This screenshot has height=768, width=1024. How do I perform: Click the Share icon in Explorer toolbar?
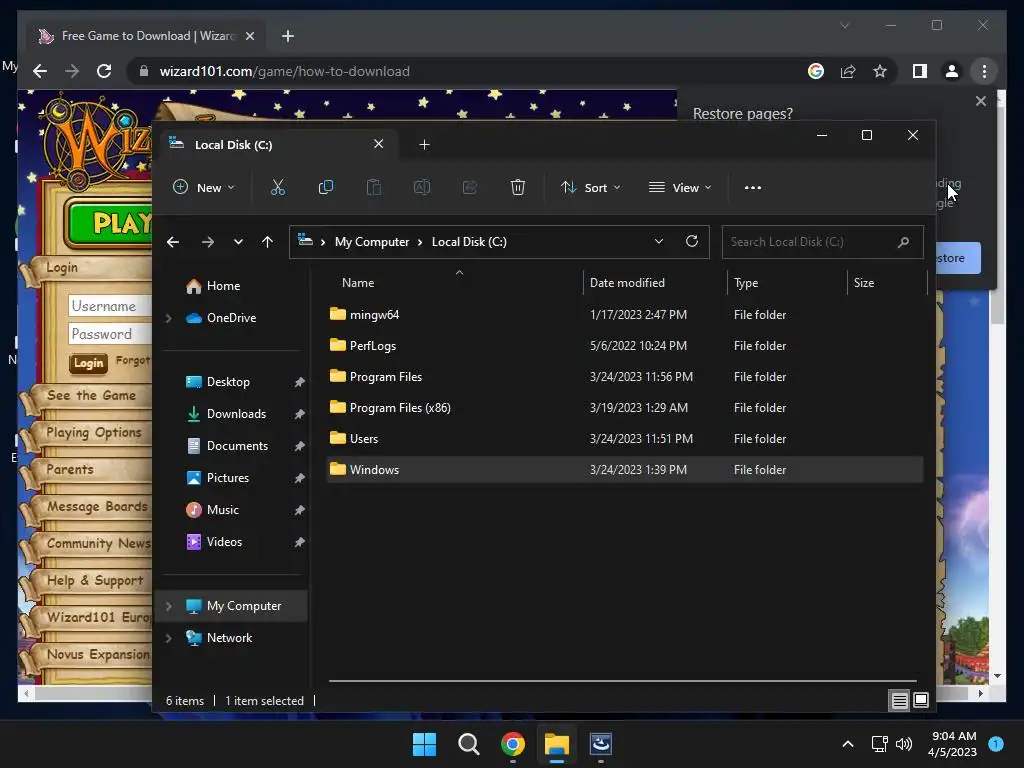470,187
